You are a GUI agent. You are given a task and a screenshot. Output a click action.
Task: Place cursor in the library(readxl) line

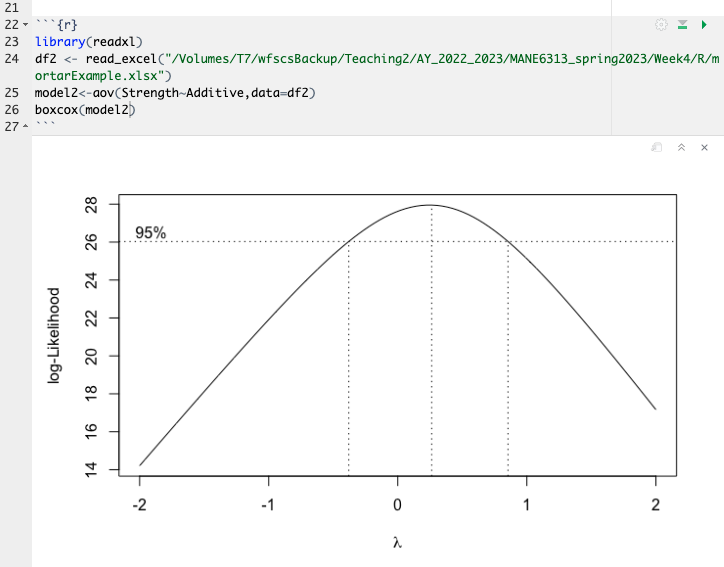tap(88, 41)
